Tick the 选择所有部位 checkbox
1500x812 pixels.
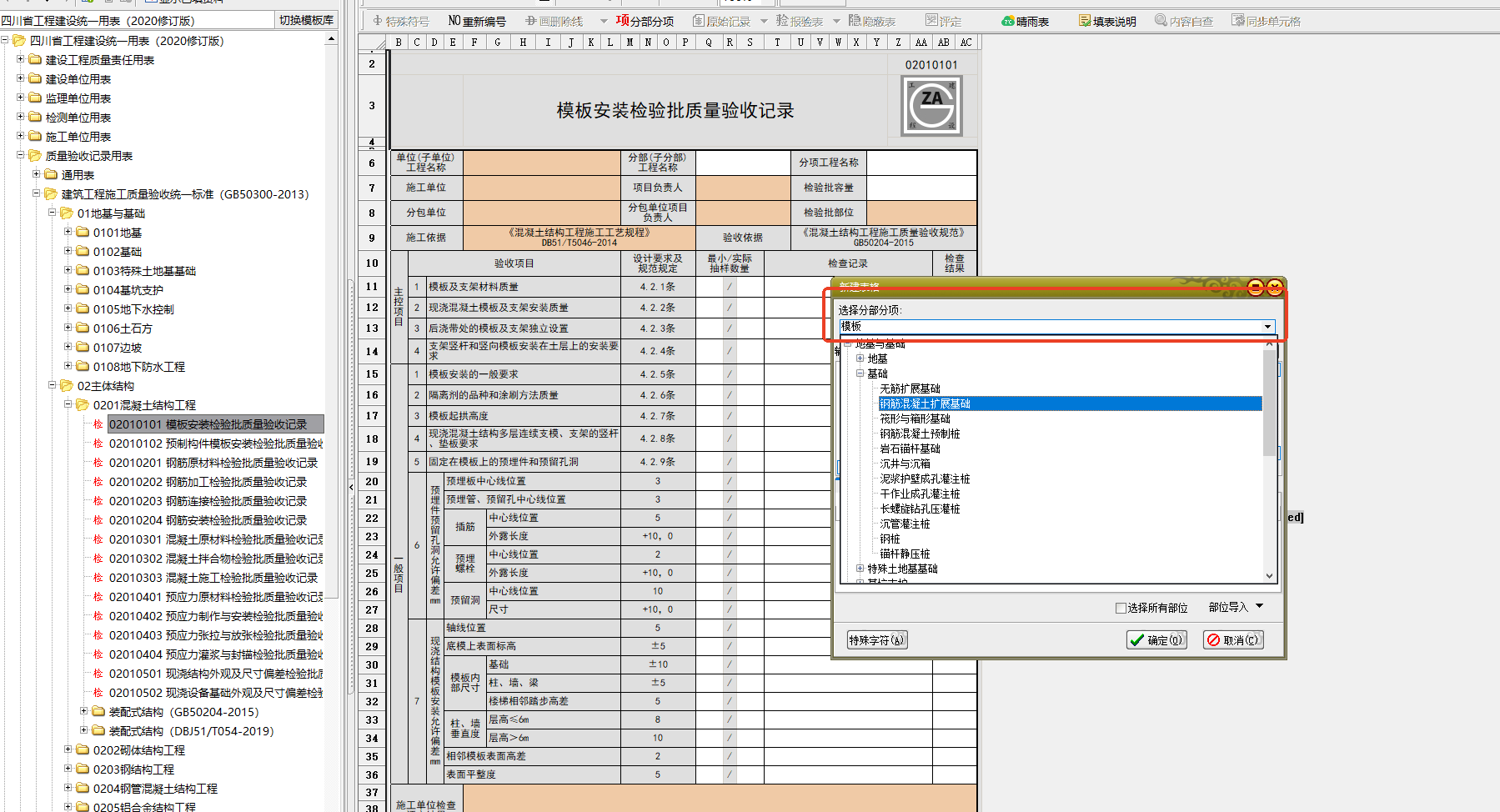[1121, 608]
